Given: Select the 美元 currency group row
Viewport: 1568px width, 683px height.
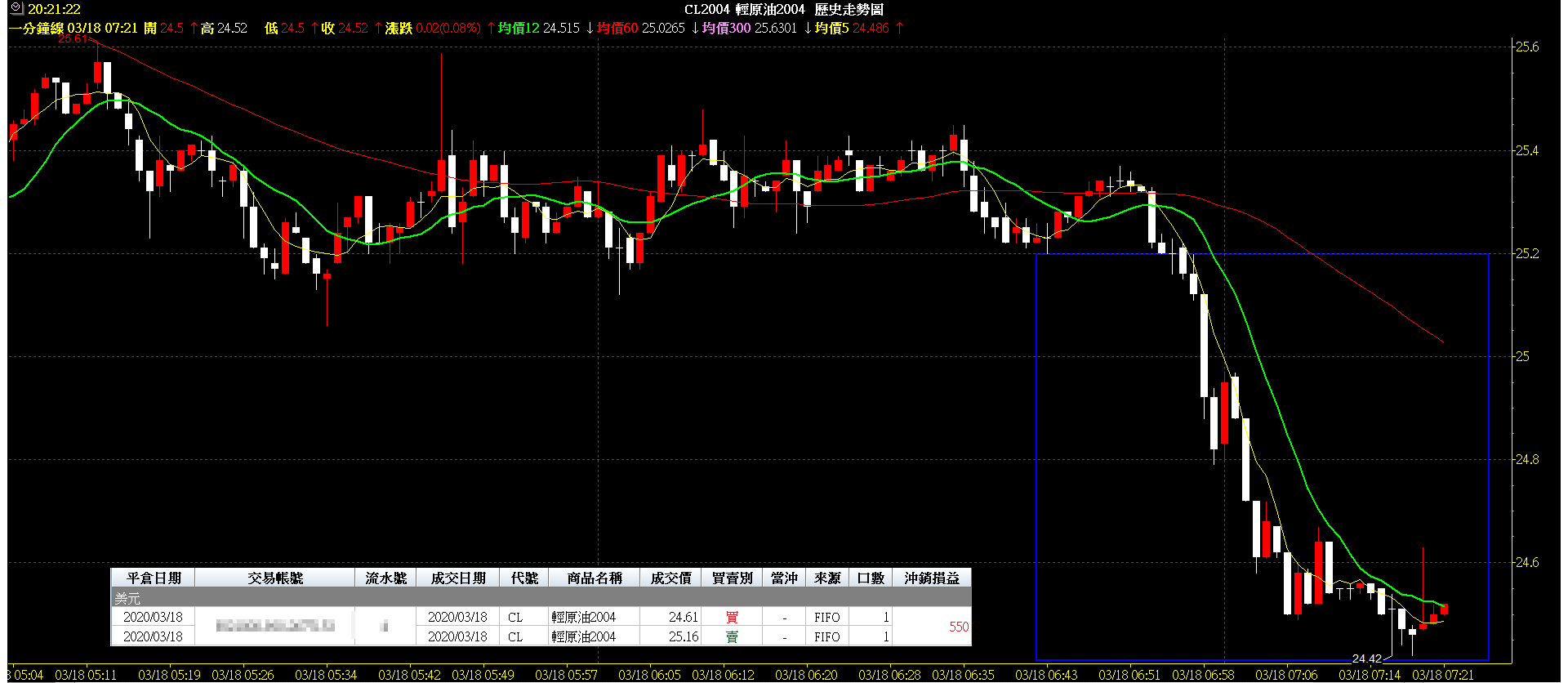Looking at the screenshot, I should tap(541, 598).
